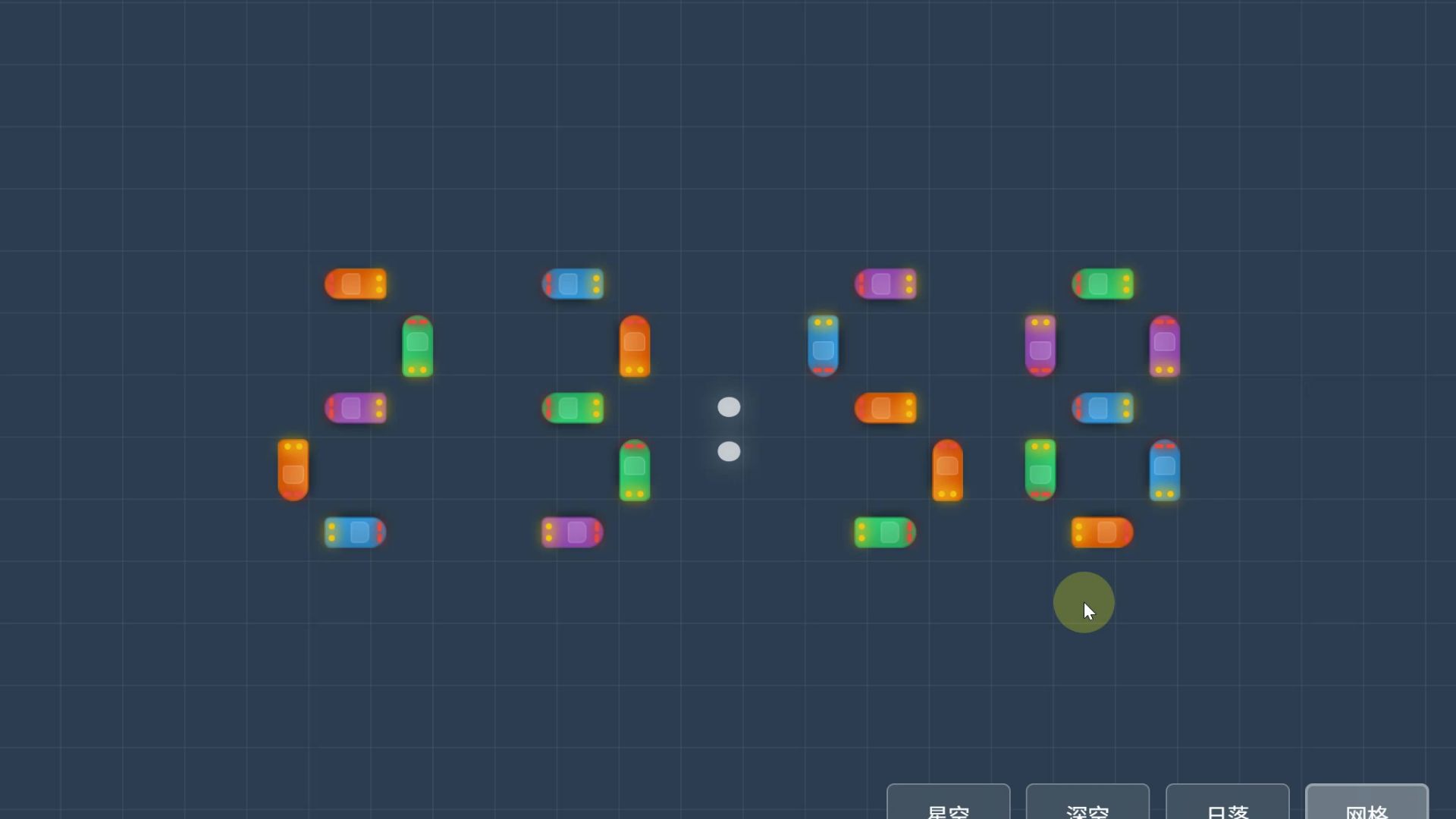Click blue car atop the second digit
1456x819 pixels.
(573, 284)
